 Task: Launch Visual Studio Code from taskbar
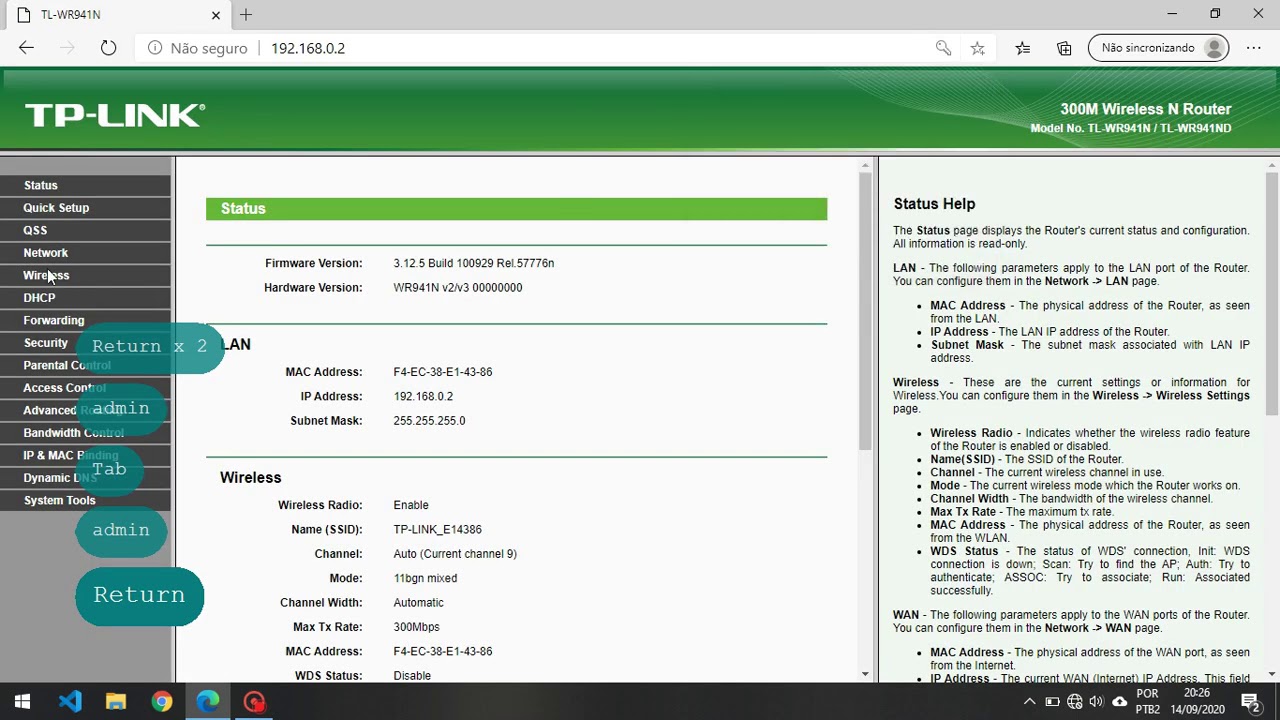pos(69,701)
